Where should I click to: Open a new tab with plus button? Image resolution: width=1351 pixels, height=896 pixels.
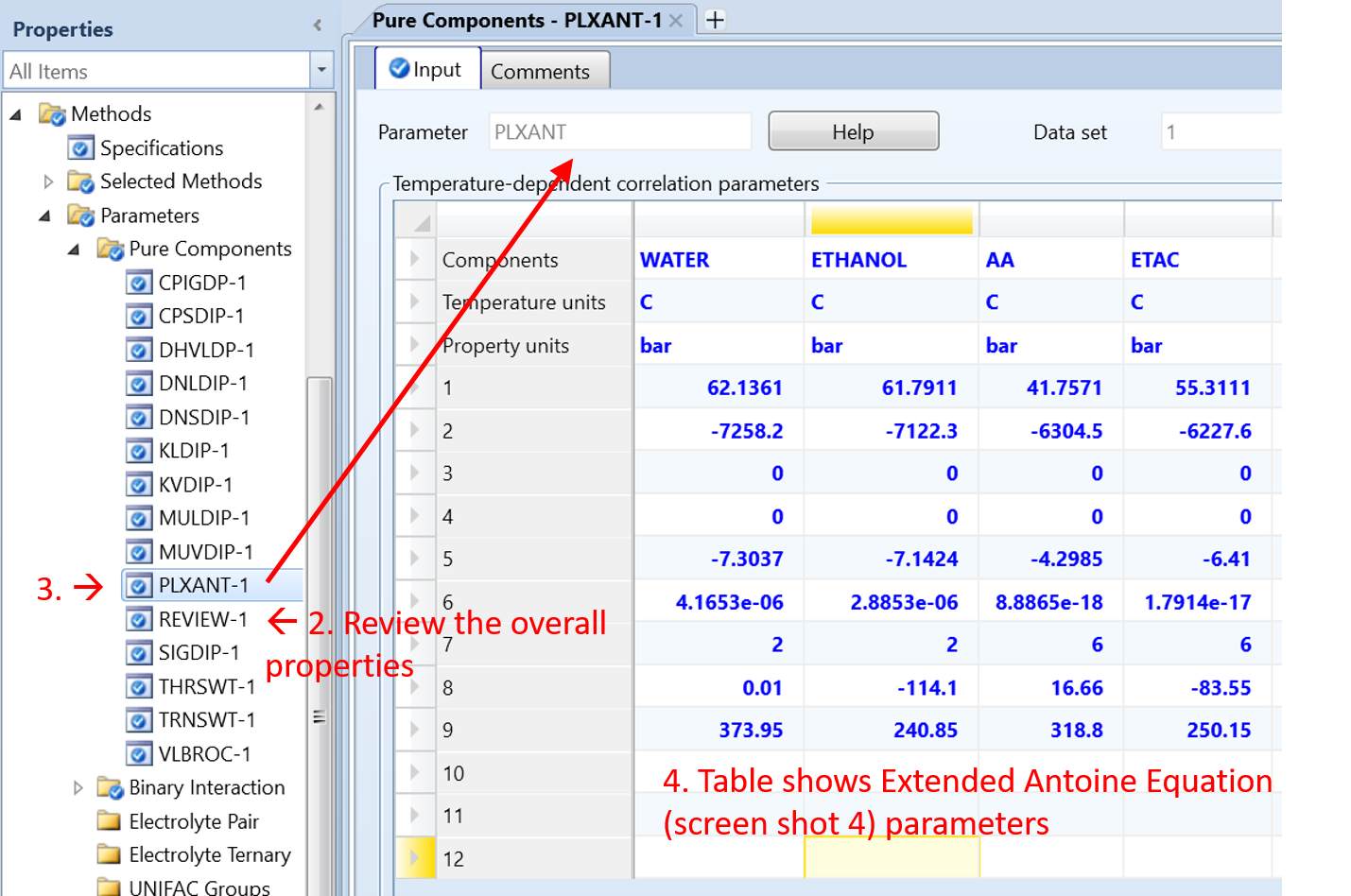(716, 20)
